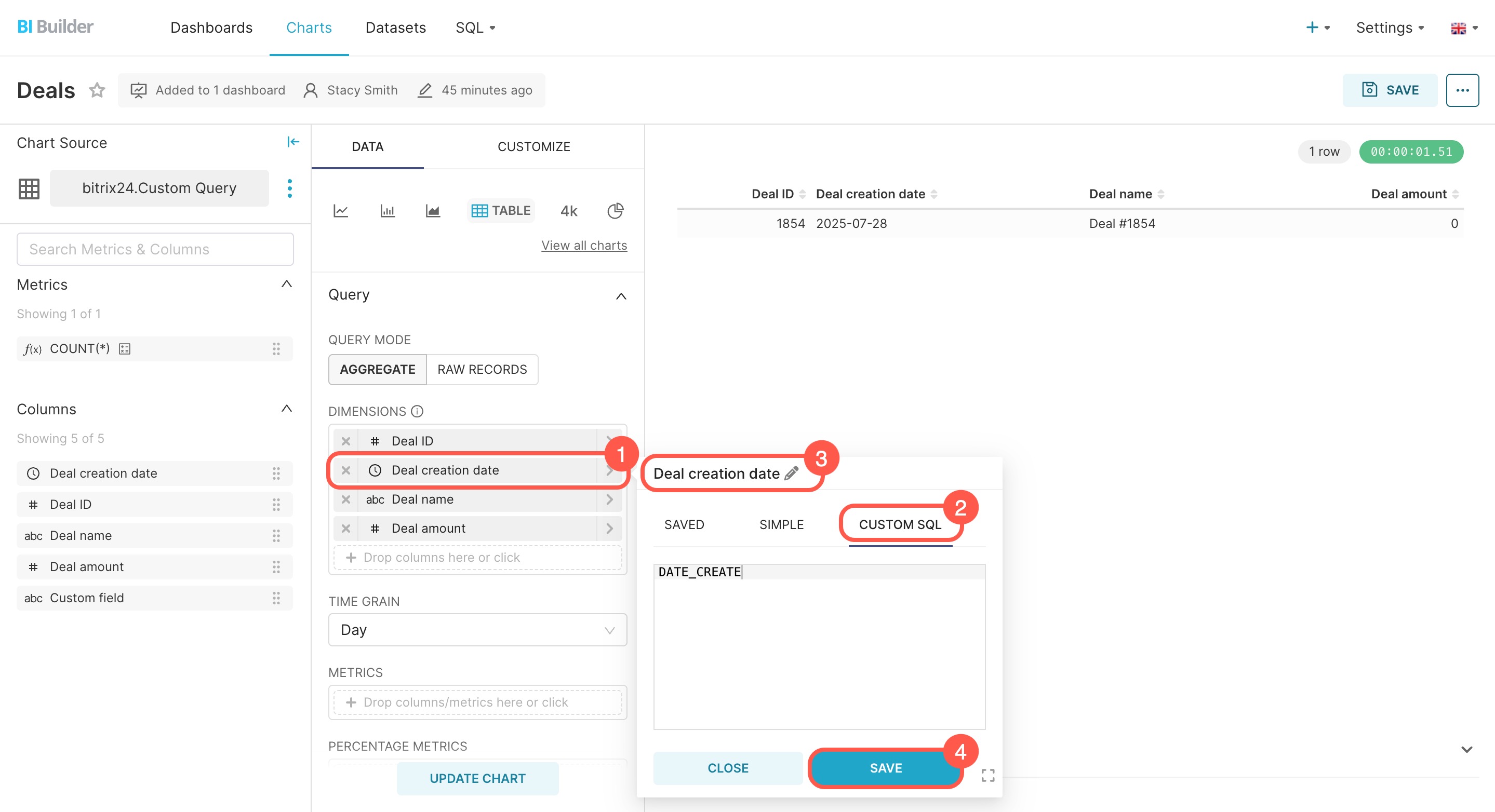Screen dimensions: 1495x812
Task: Remove Deal name from dimensions
Action: point(346,499)
